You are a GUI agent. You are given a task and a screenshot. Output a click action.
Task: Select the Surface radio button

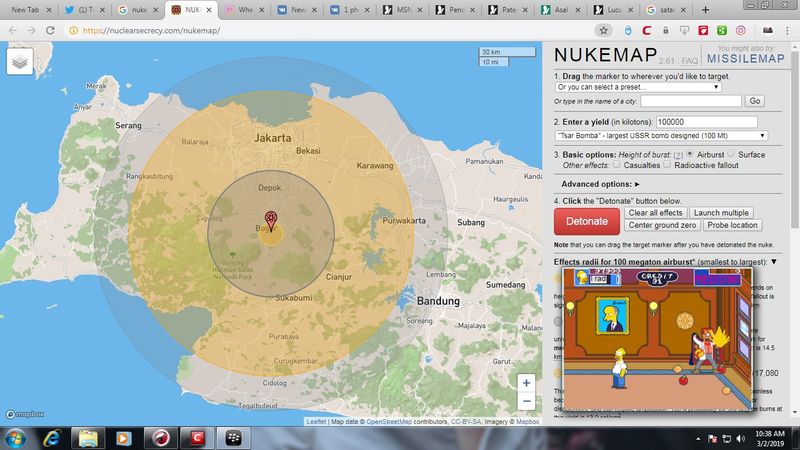point(731,154)
